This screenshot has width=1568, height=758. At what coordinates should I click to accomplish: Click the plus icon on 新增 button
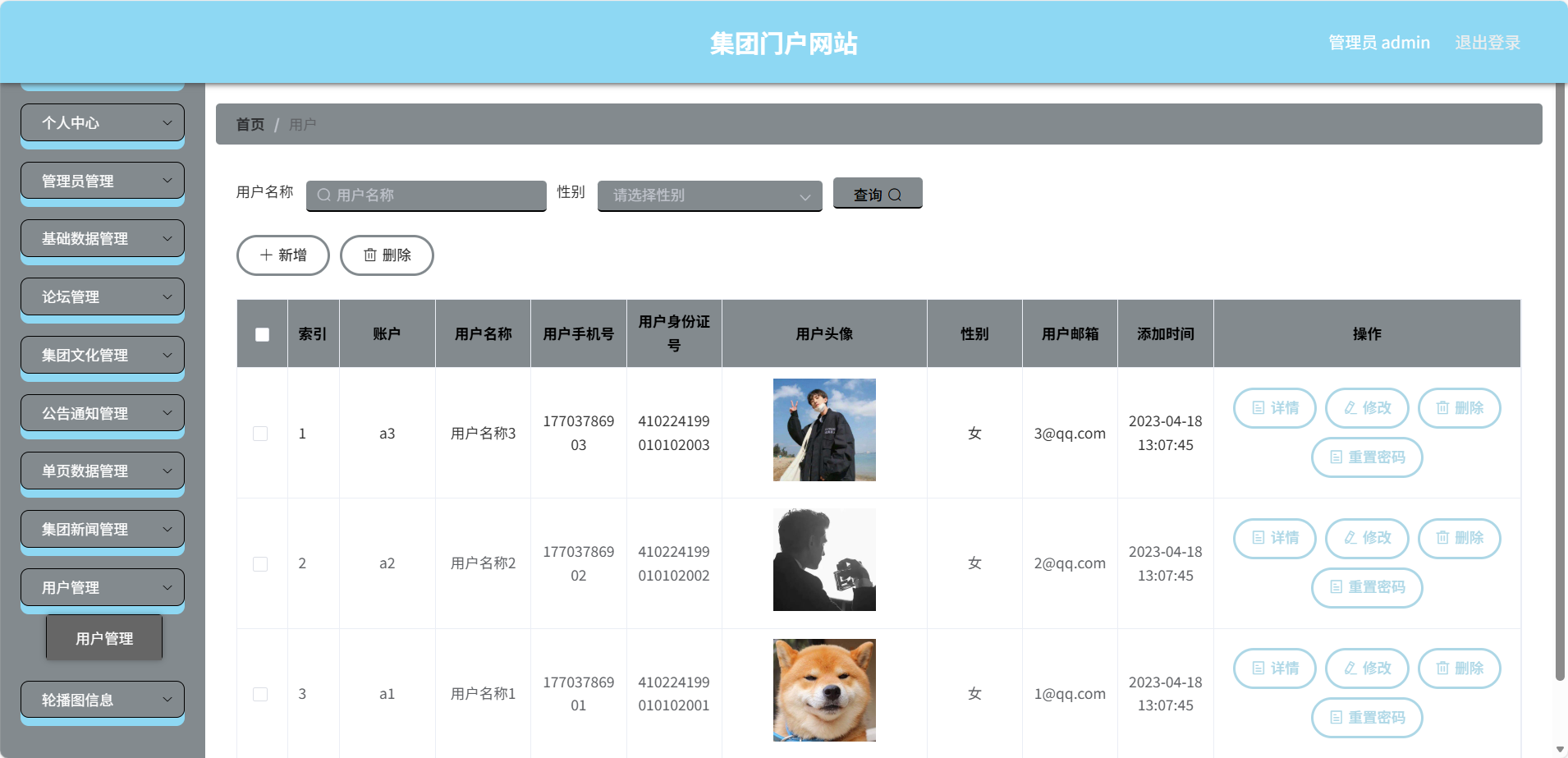pyautogui.click(x=266, y=255)
